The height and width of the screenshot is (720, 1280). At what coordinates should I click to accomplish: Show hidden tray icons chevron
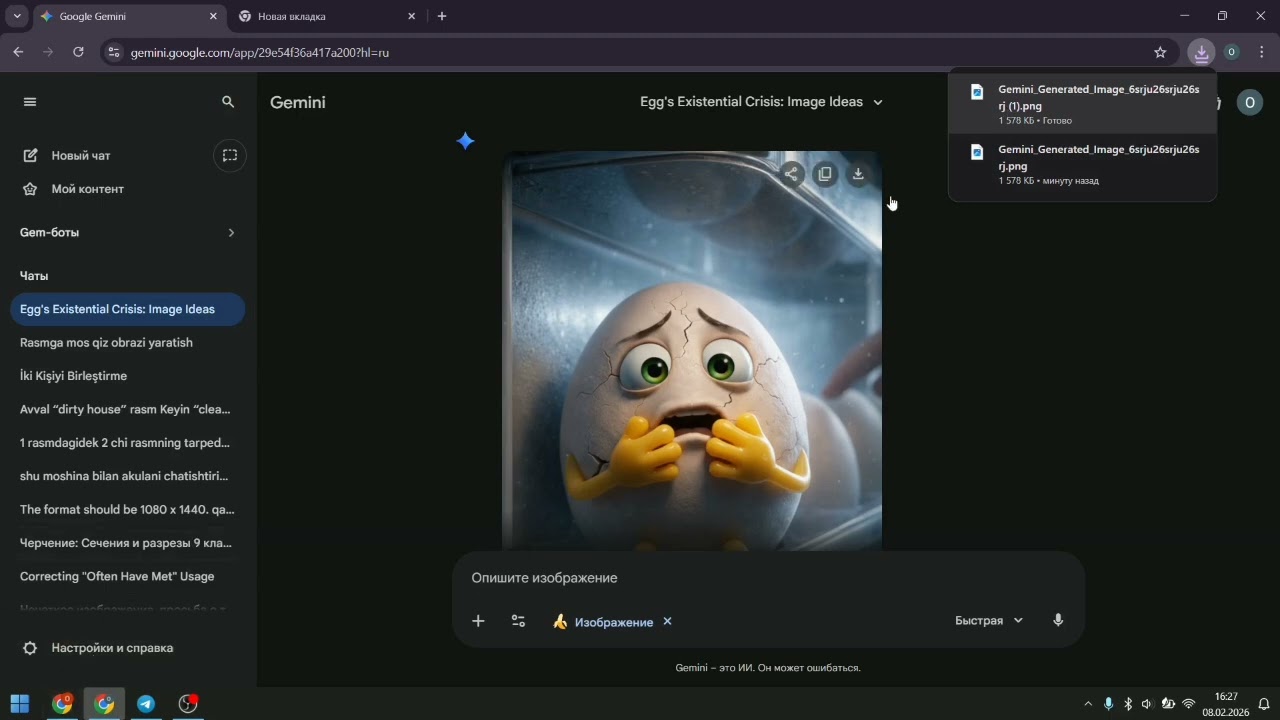click(x=1088, y=704)
